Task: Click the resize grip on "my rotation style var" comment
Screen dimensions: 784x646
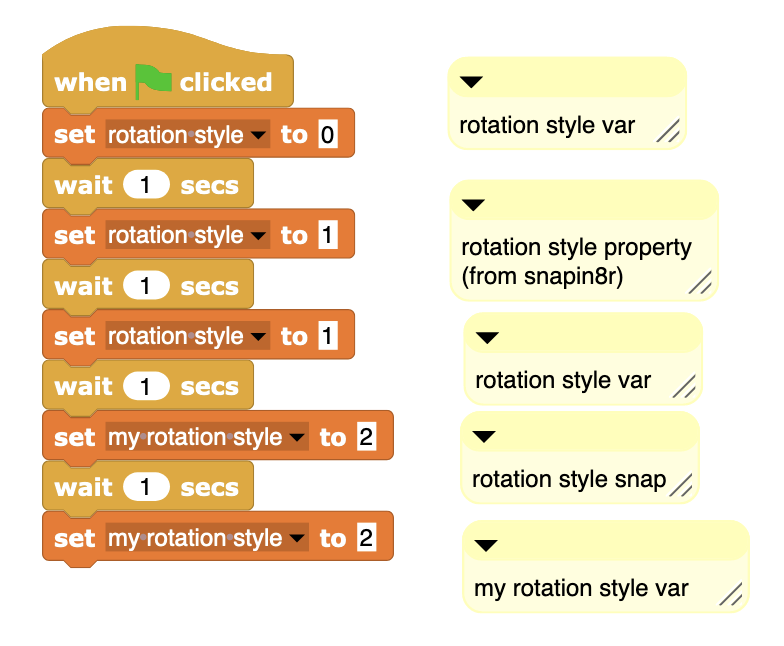Action: pyautogui.click(x=731, y=595)
